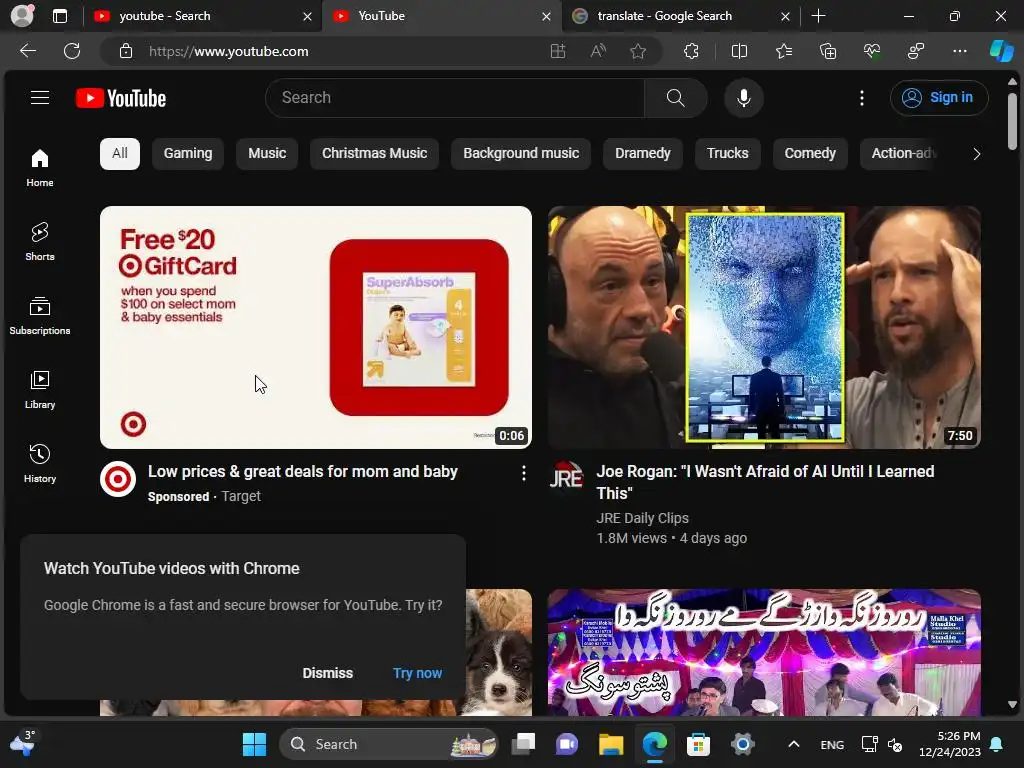This screenshot has height=768, width=1024.
Task: Open the 'Low prices & great deals' title
Action: click(302, 472)
